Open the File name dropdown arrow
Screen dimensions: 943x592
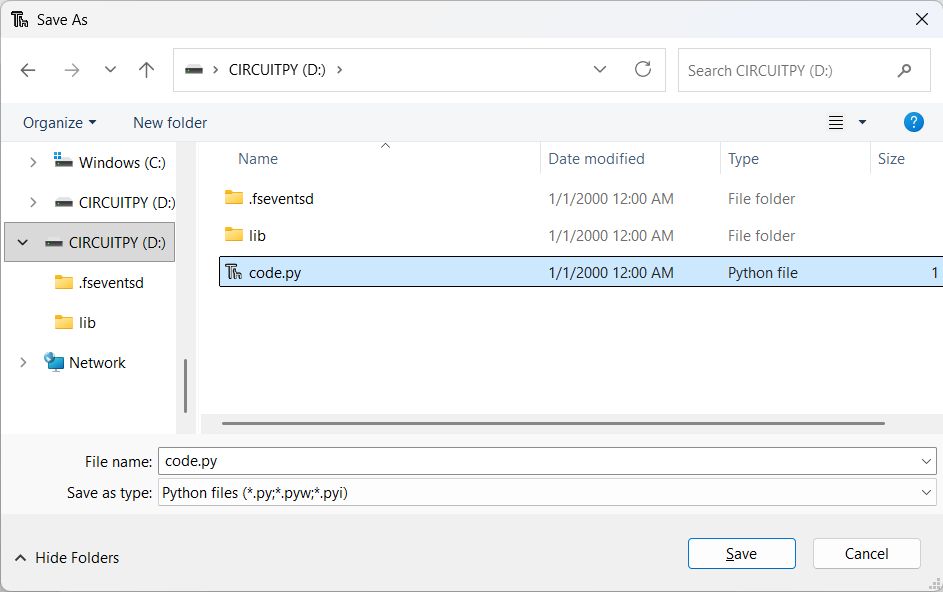tap(926, 461)
